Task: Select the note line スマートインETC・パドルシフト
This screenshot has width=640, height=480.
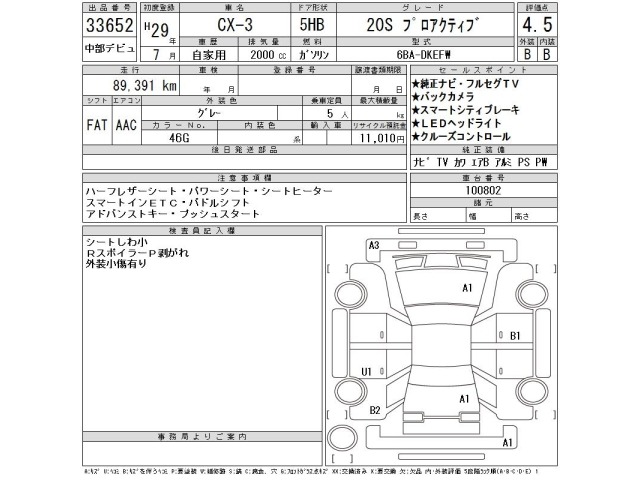Action: tap(167, 202)
